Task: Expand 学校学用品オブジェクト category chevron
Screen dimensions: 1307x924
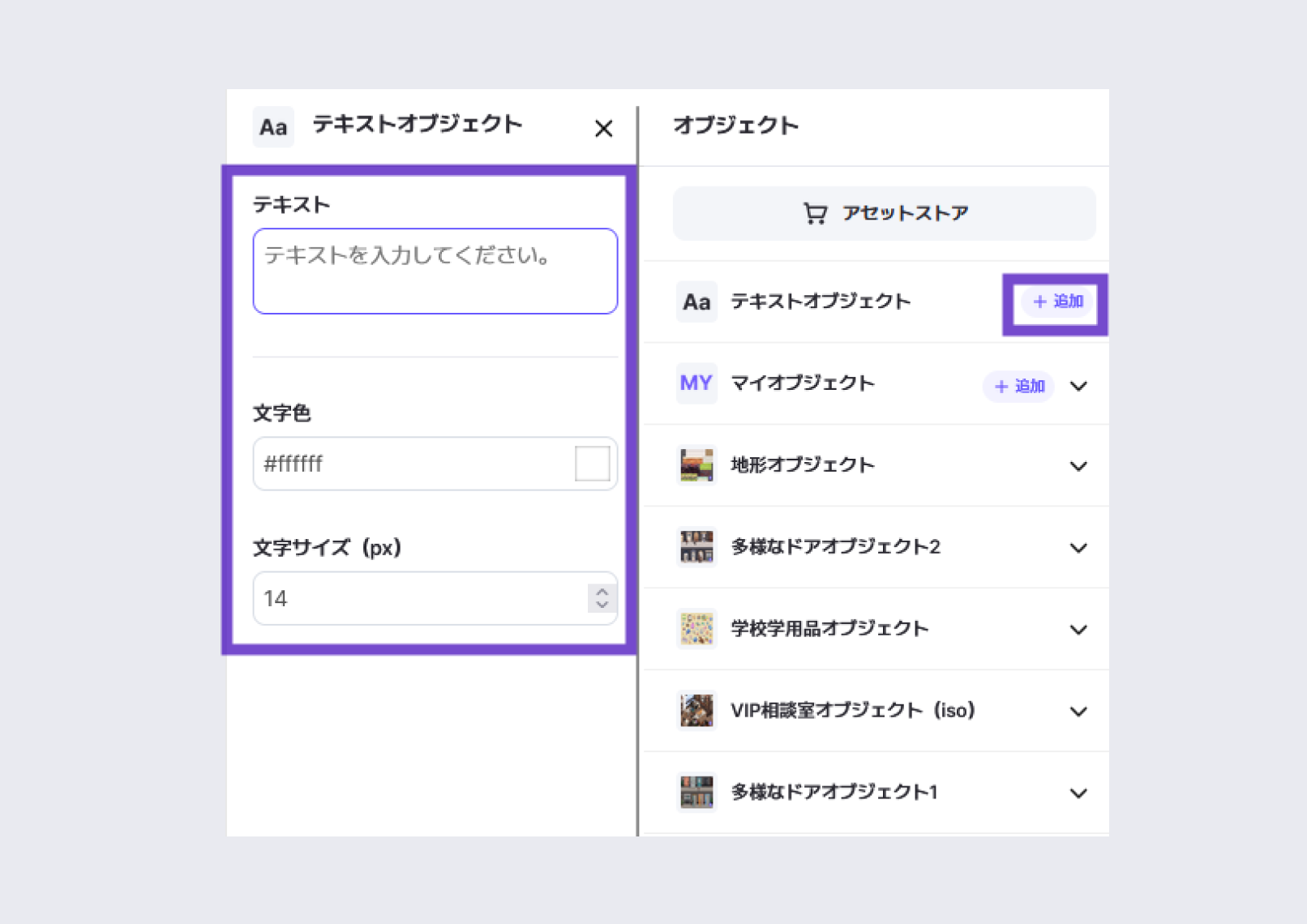Action: coord(1078,631)
